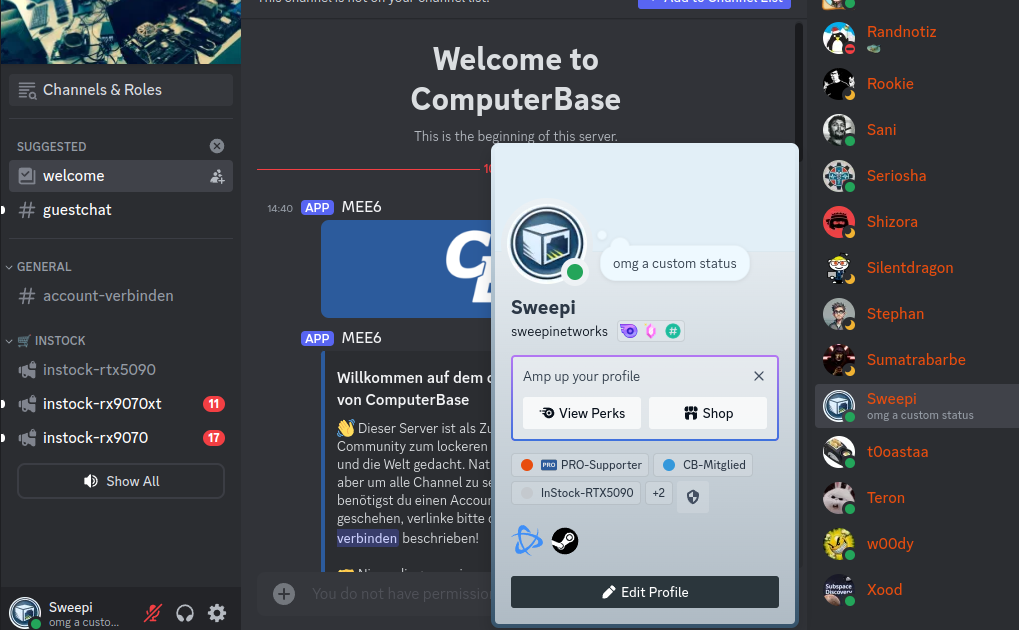Click the server boost badge
Screen dimensions: 1019x630
coord(651,332)
